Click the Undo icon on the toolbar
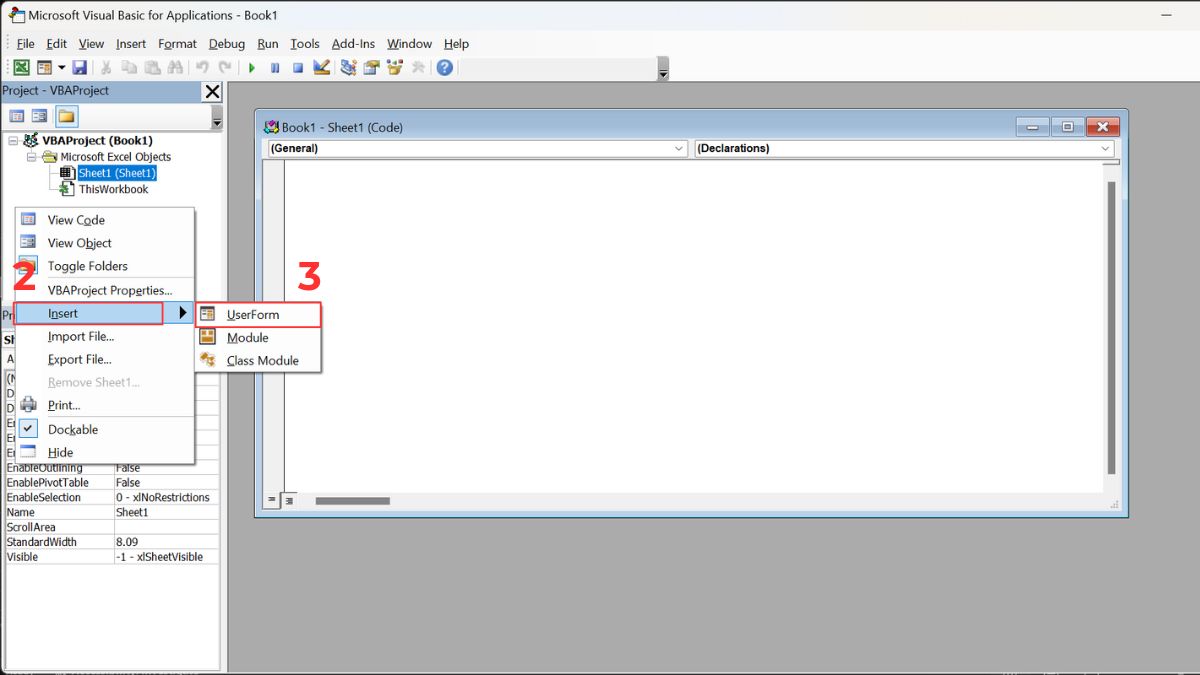This screenshot has height=675, width=1200. 201,66
